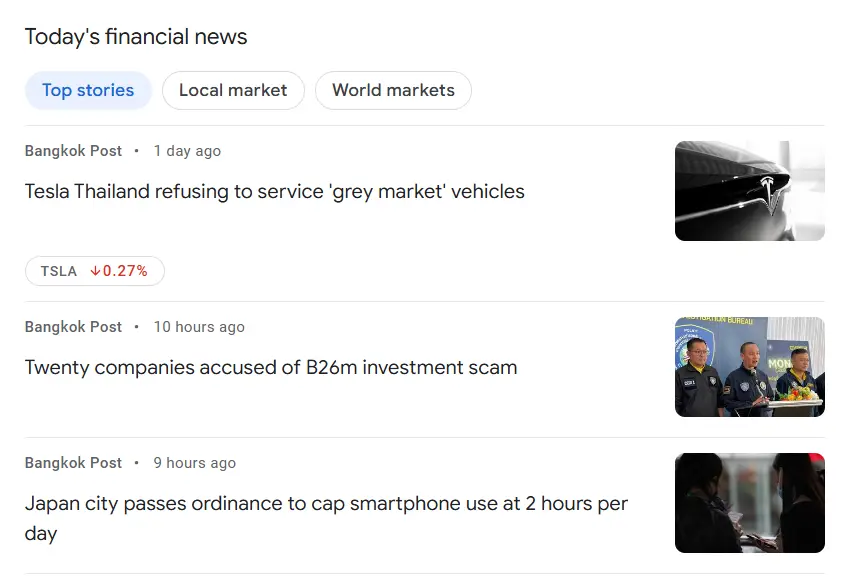The width and height of the screenshot is (844, 578).
Task: Click the "Today's financial news" heading
Action: pos(136,37)
